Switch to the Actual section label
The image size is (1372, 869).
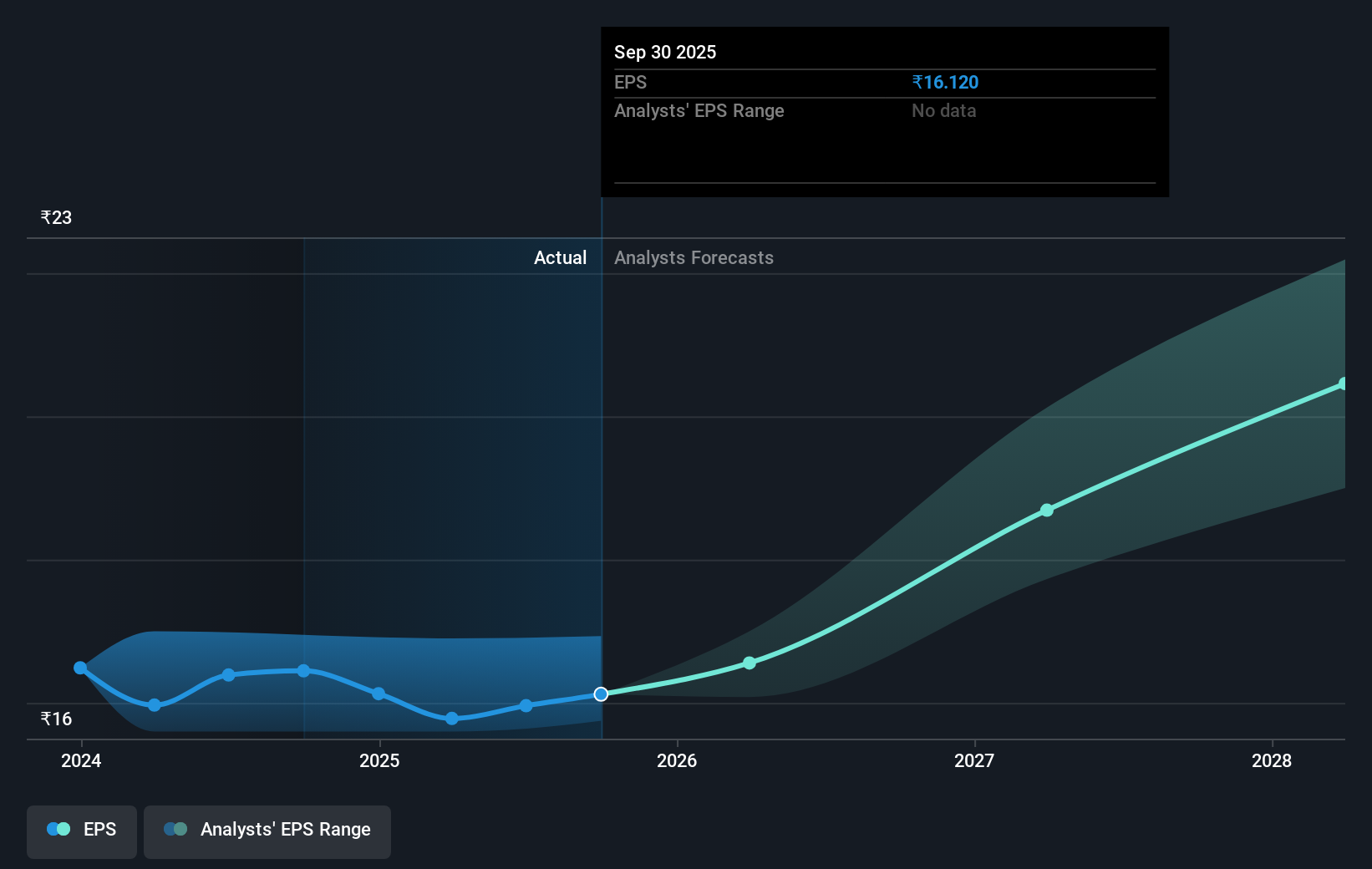click(560, 257)
